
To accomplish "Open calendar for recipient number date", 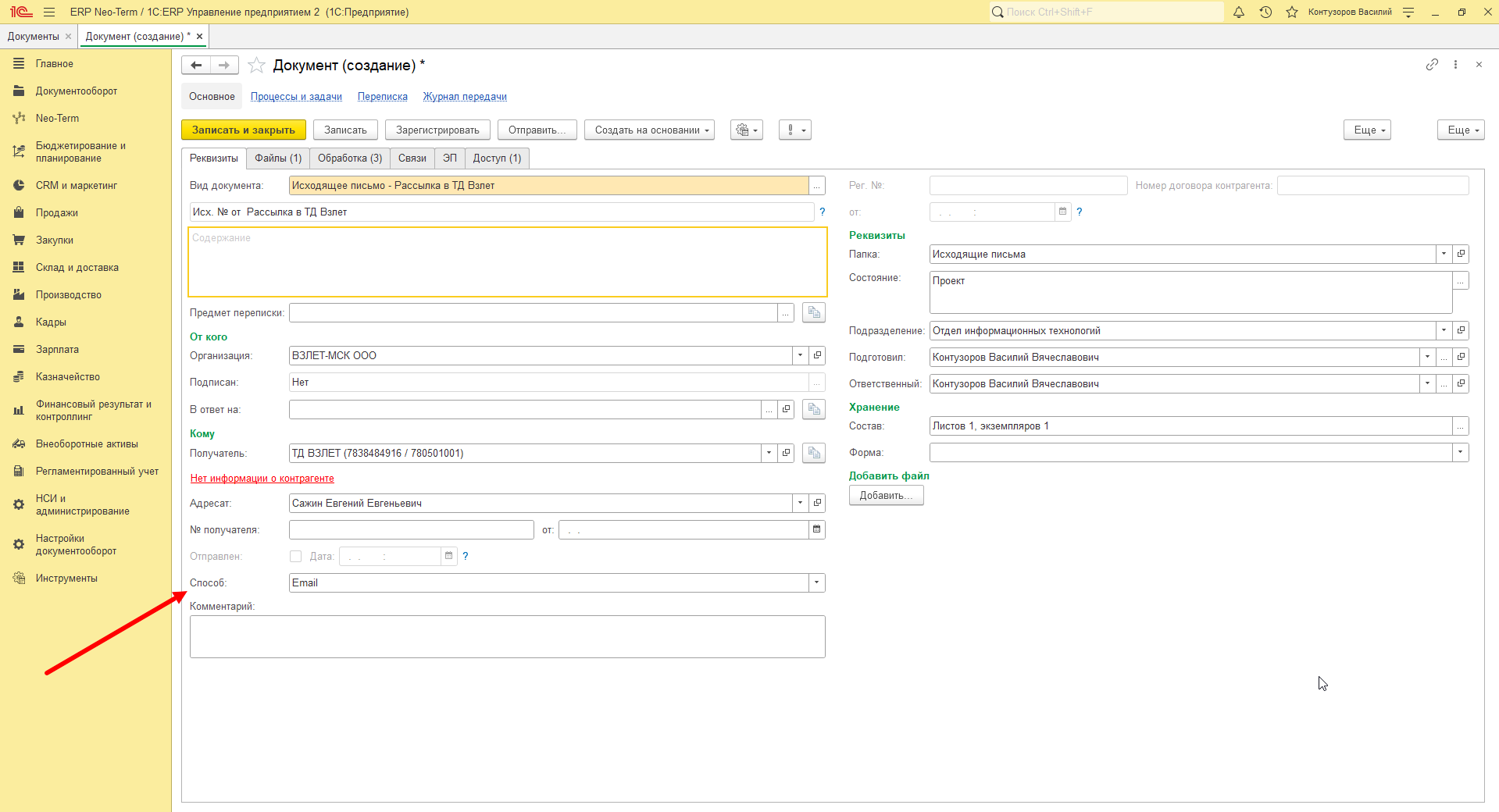I will (816, 529).
